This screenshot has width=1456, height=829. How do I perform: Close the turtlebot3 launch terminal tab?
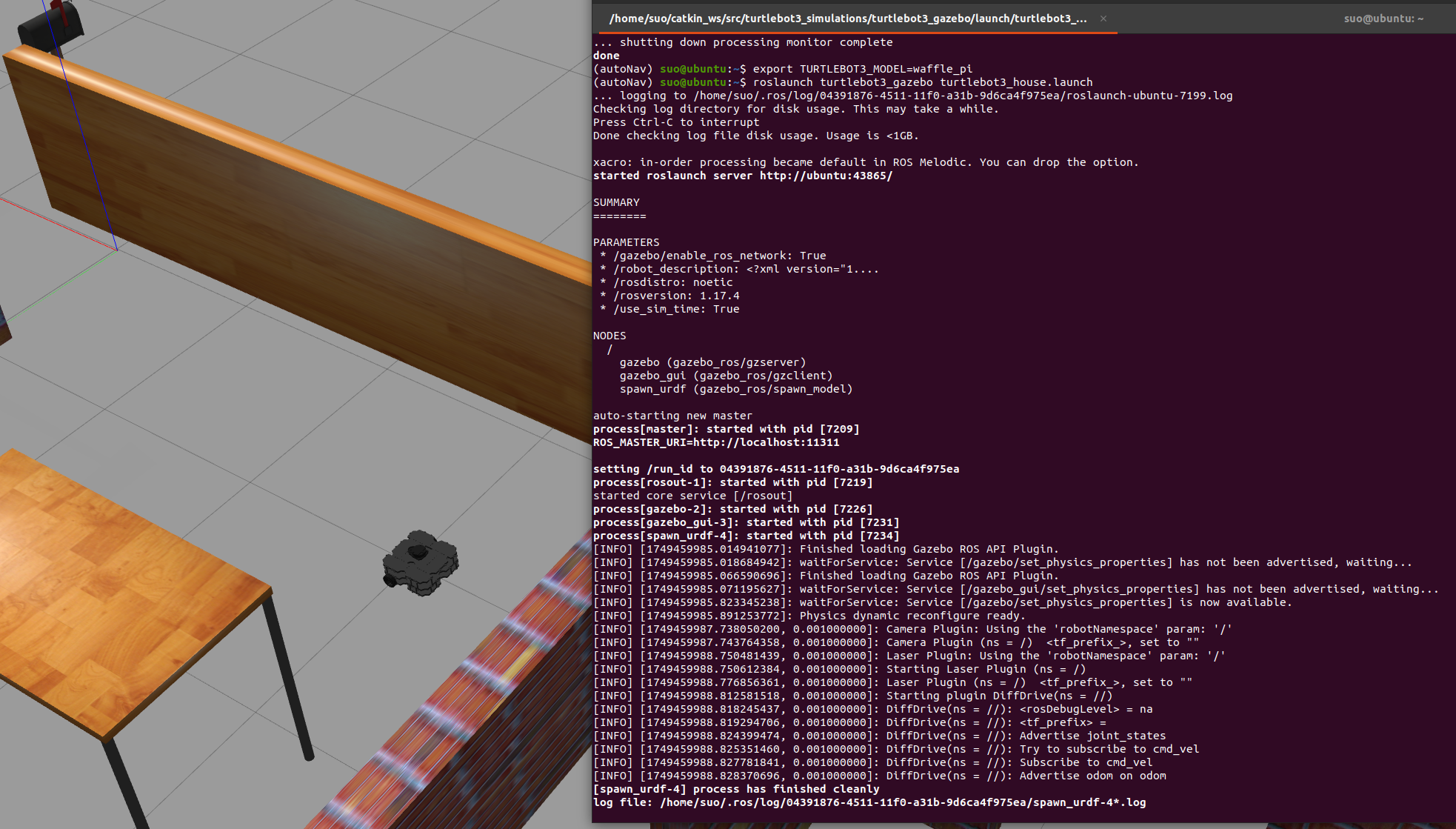1103,19
